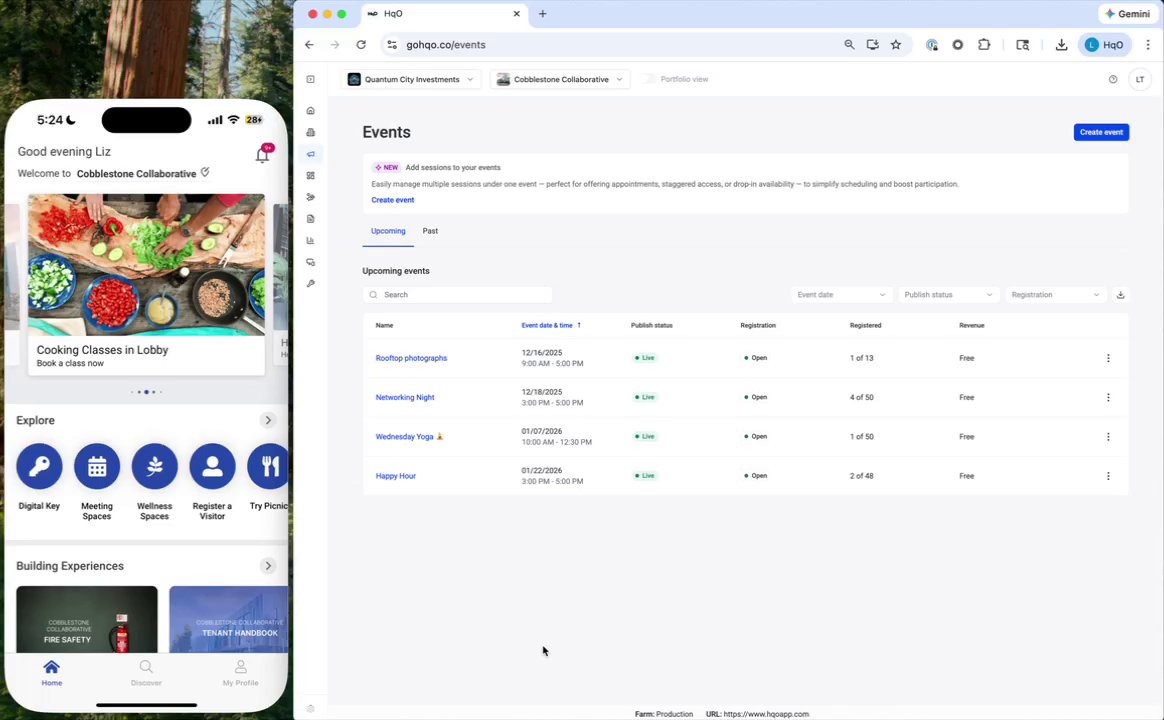Open the Rooftop photographs event
Viewport: 1164px width, 720px height.
pyautogui.click(x=411, y=358)
